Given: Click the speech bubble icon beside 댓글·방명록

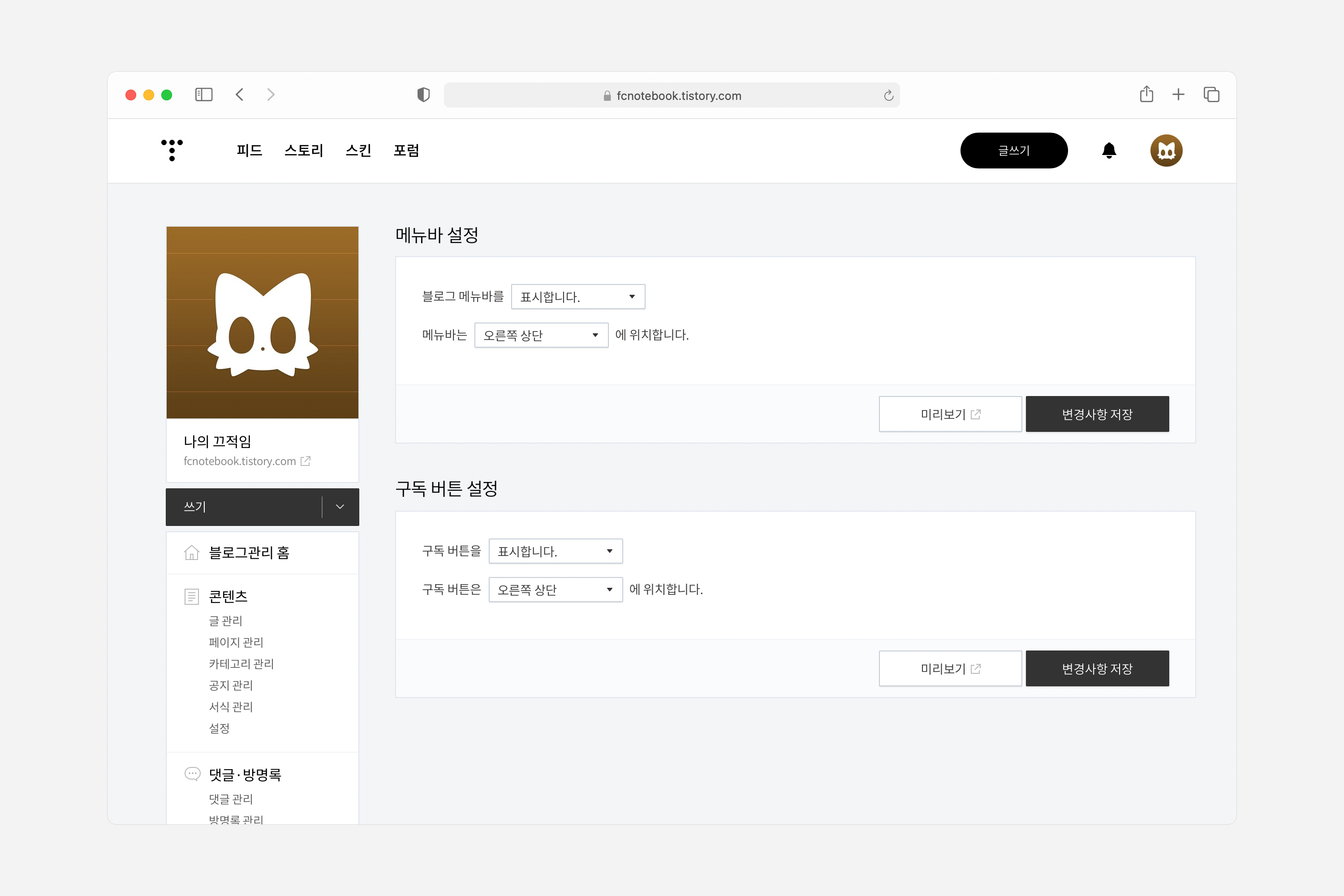Looking at the screenshot, I should coord(192,774).
